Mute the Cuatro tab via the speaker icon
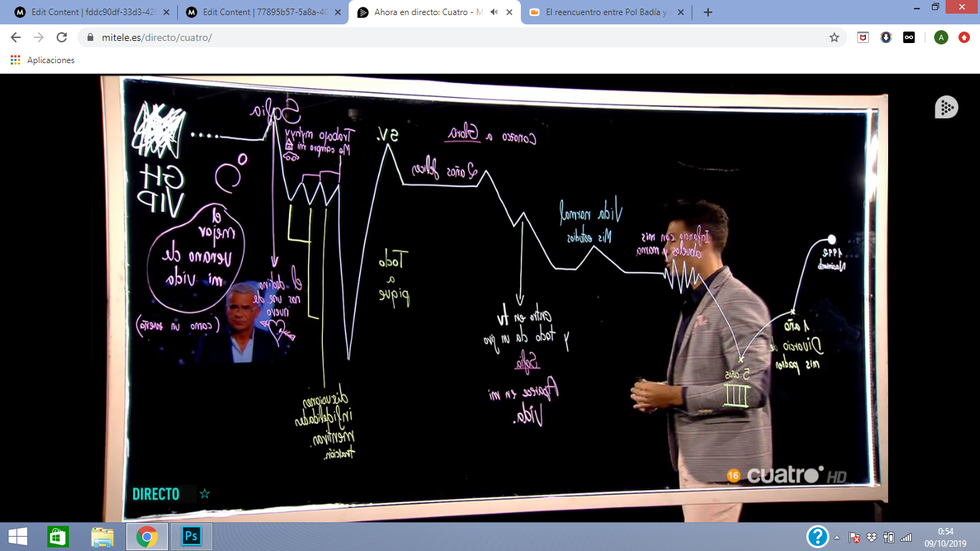Screen dimensions: 980x551 click(x=494, y=12)
